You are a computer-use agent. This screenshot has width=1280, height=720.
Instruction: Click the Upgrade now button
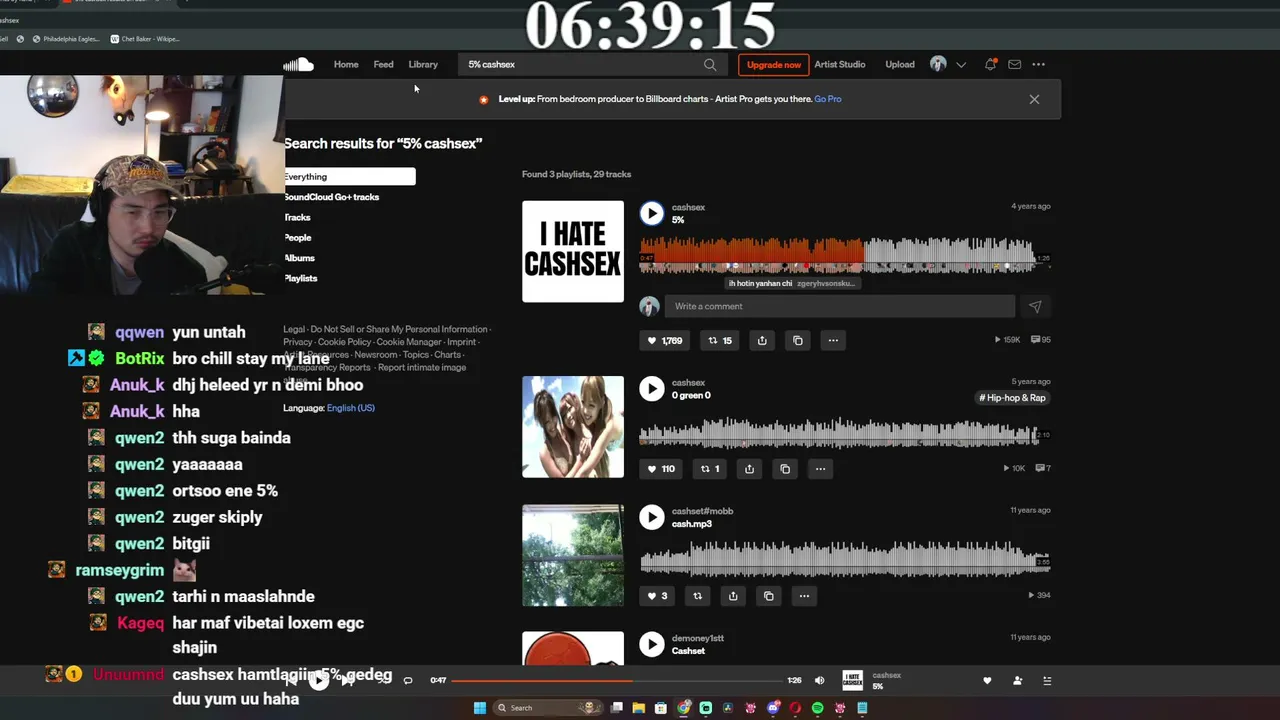pyautogui.click(x=773, y=64)
